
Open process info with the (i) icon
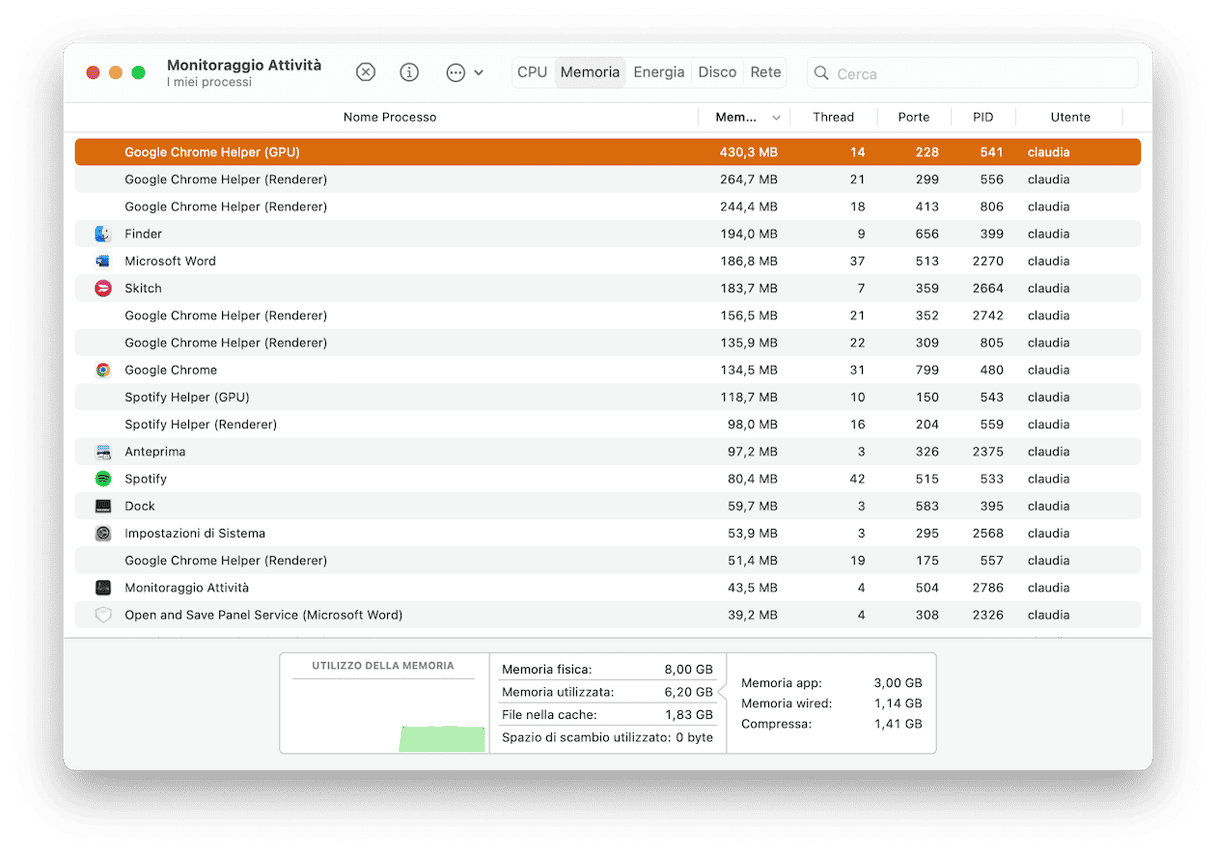point(409,72)
